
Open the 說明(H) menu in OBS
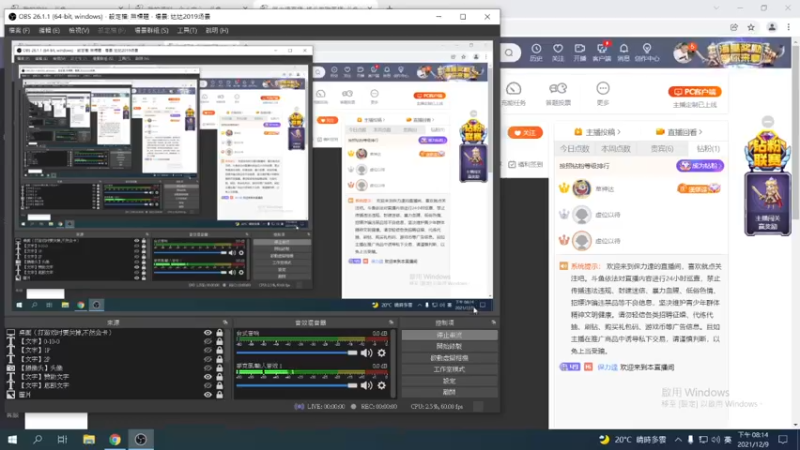[x=217, y=31]
